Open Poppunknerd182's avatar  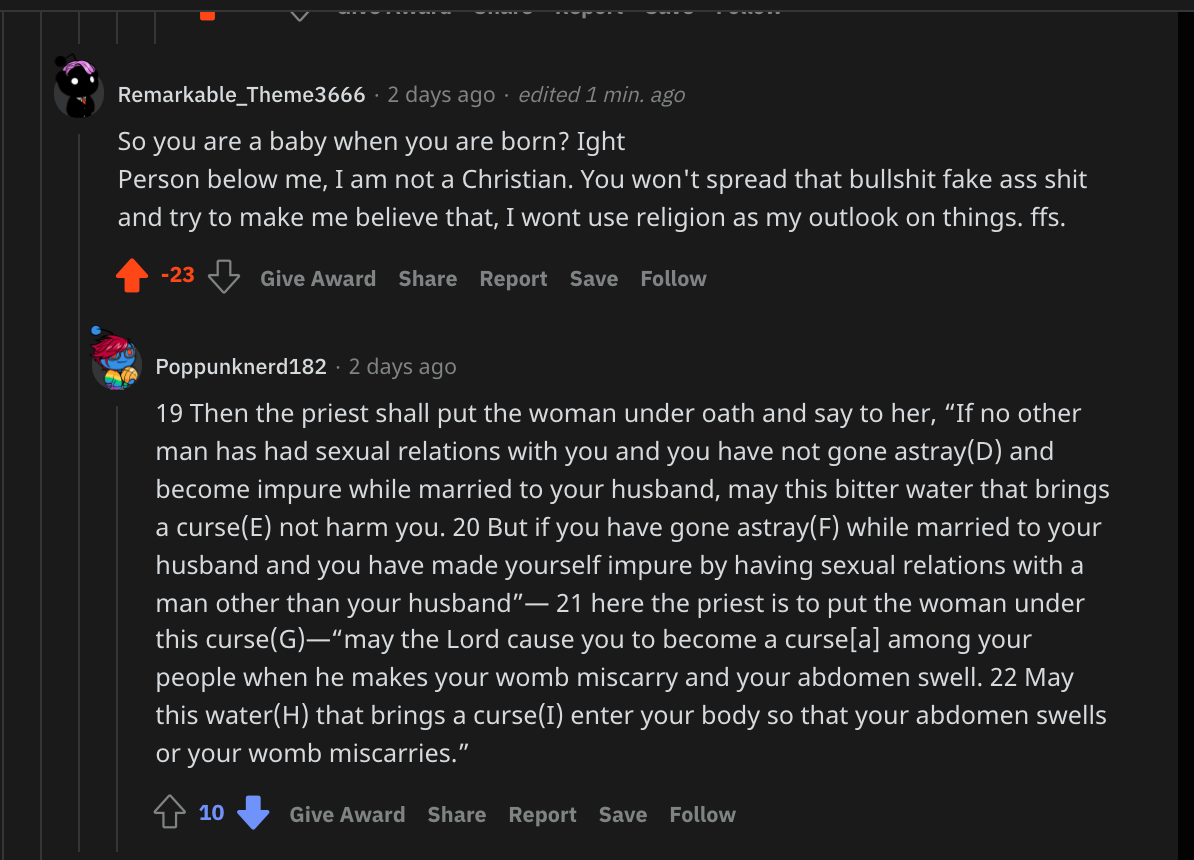[116, 361]
